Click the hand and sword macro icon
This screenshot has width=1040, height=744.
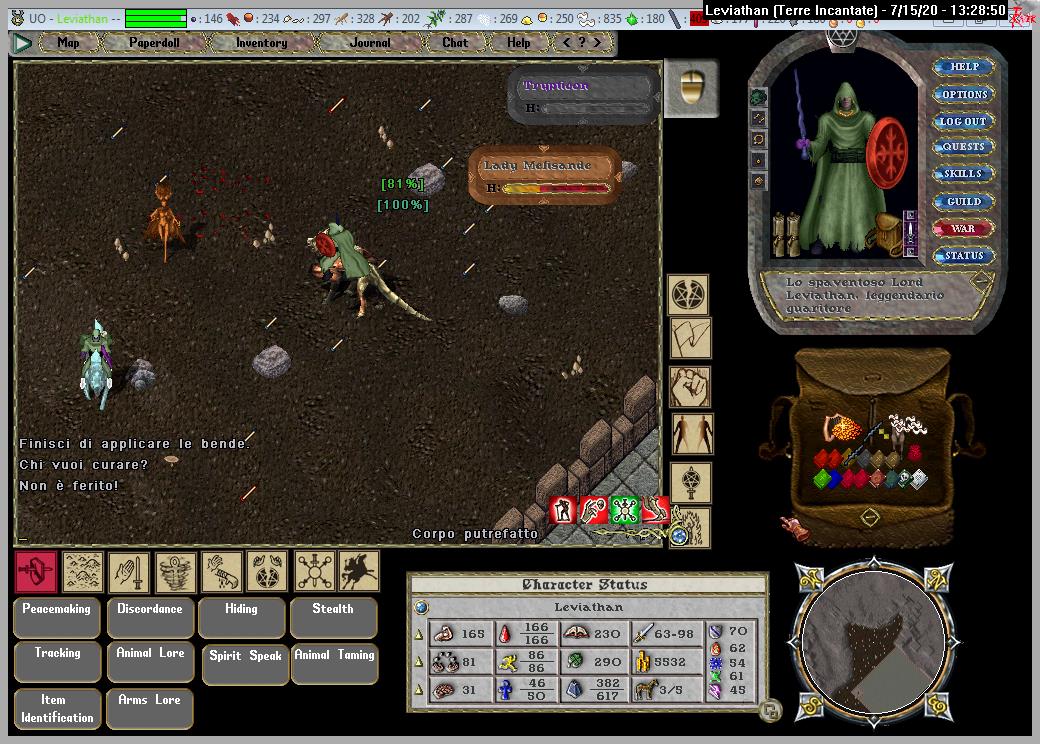click(x=129, y=571)
